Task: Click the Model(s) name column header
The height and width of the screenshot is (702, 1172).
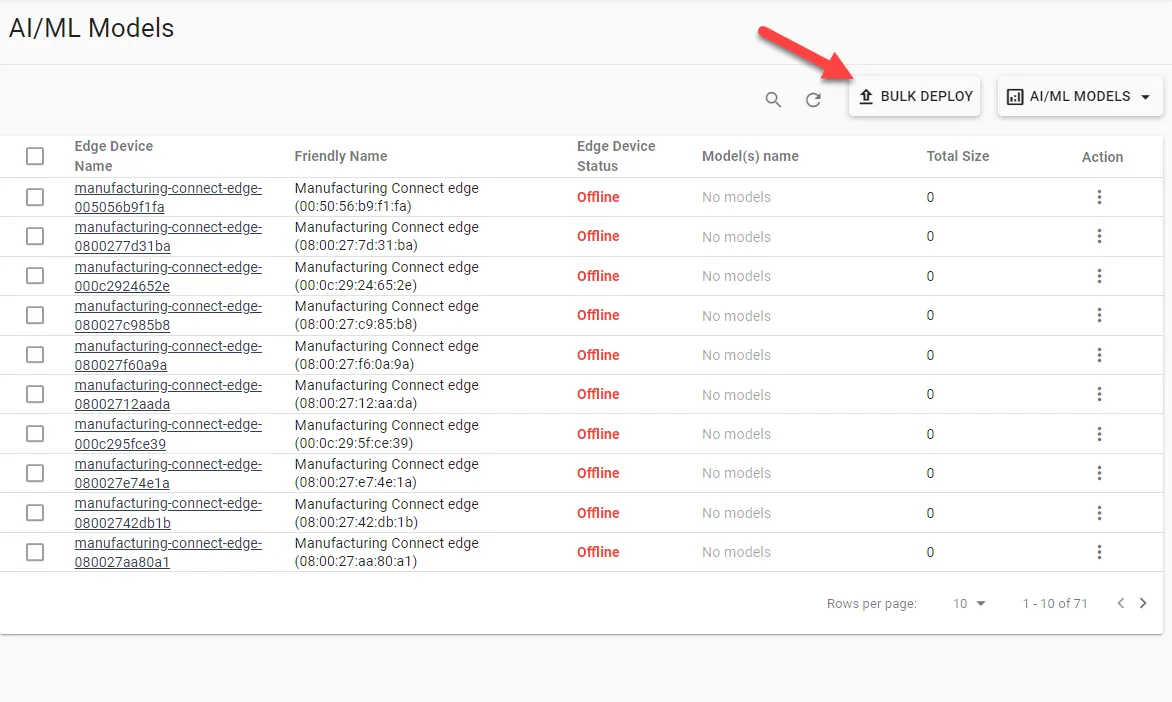Action: [x=750, y=156]
